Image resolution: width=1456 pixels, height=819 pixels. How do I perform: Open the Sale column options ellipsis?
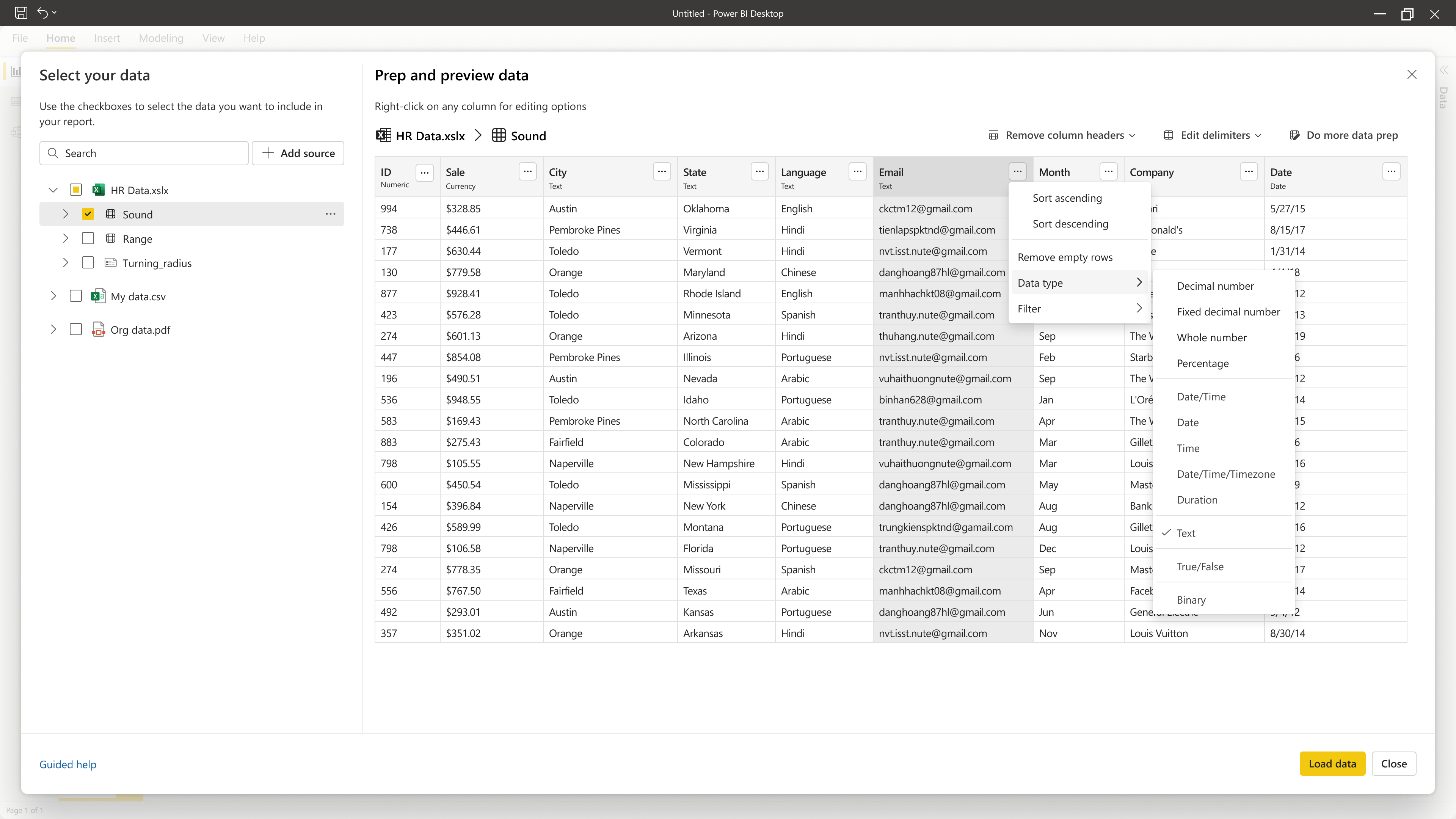527,171
